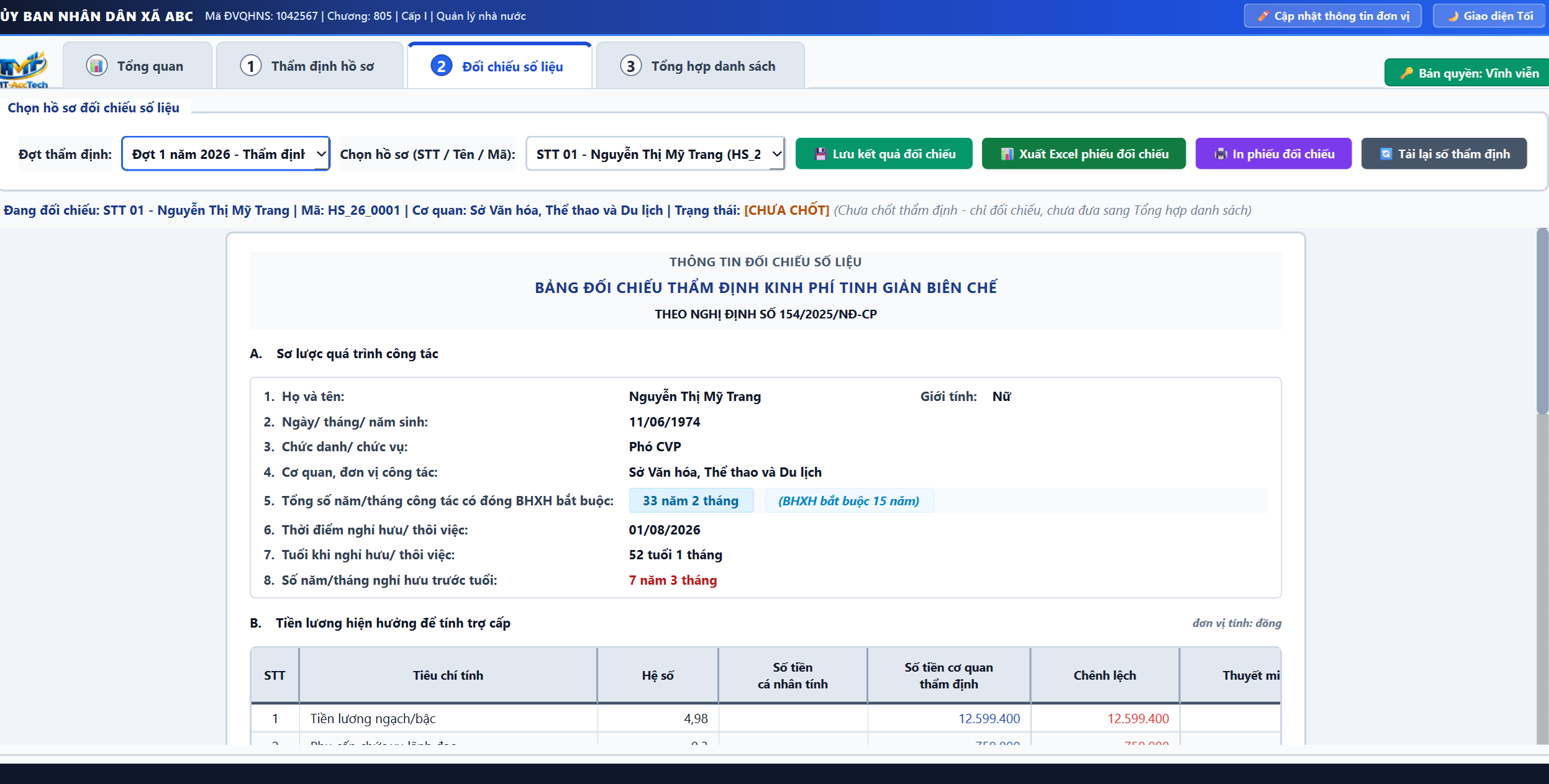1549x784 pixels.
Task: Click Lưu kết quả đối chiếu button
Action: tap(884, 154)
